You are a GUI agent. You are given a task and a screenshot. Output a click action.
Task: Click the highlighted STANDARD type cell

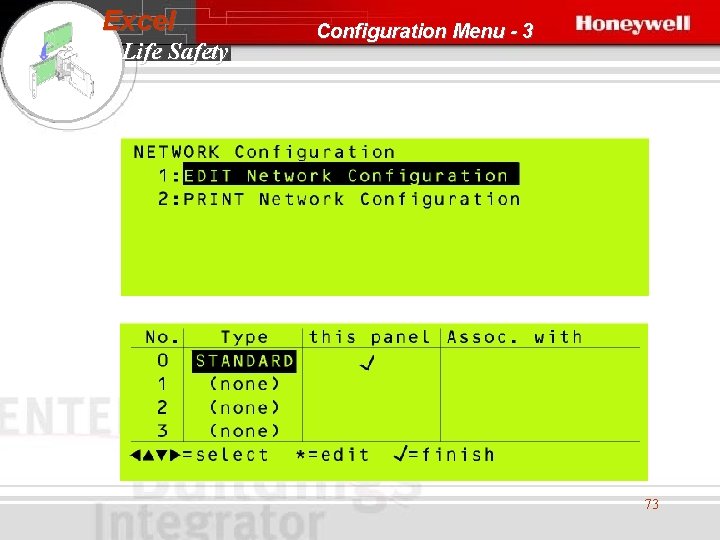pos(244,361)
